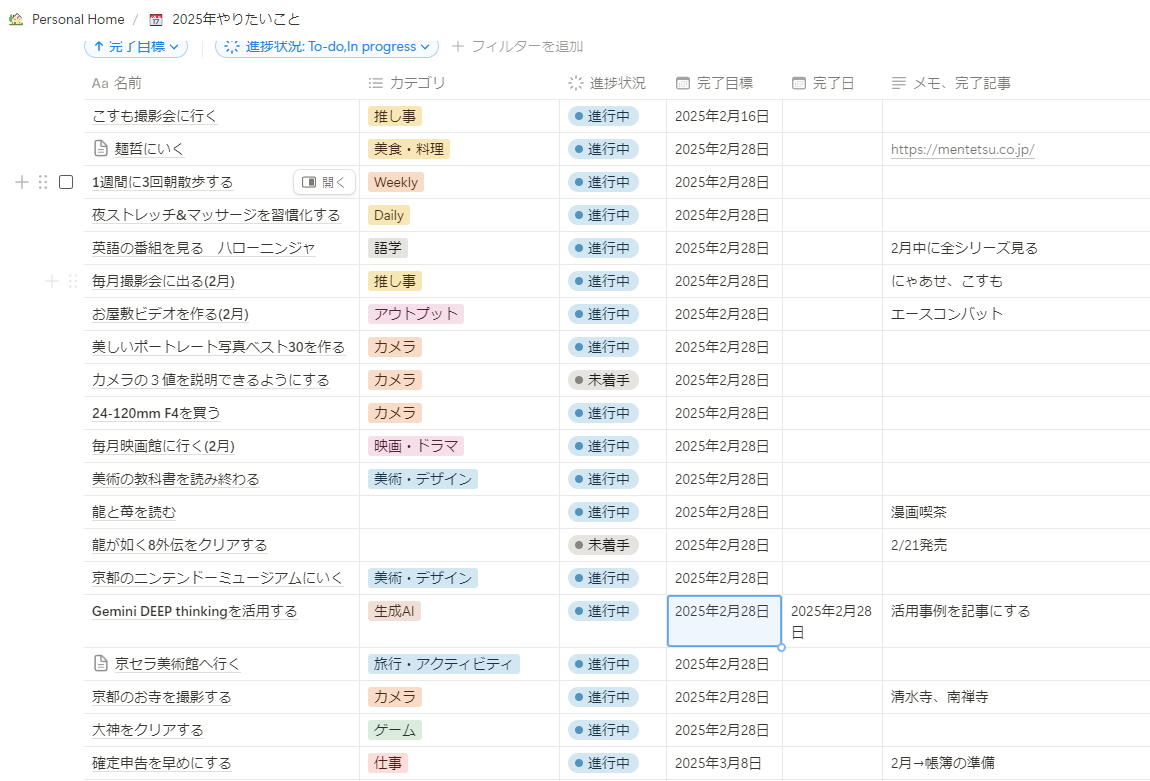Click the plus icon left of 1週間に3回朝散歩する
1150x781 pixels.
[22, 182]
